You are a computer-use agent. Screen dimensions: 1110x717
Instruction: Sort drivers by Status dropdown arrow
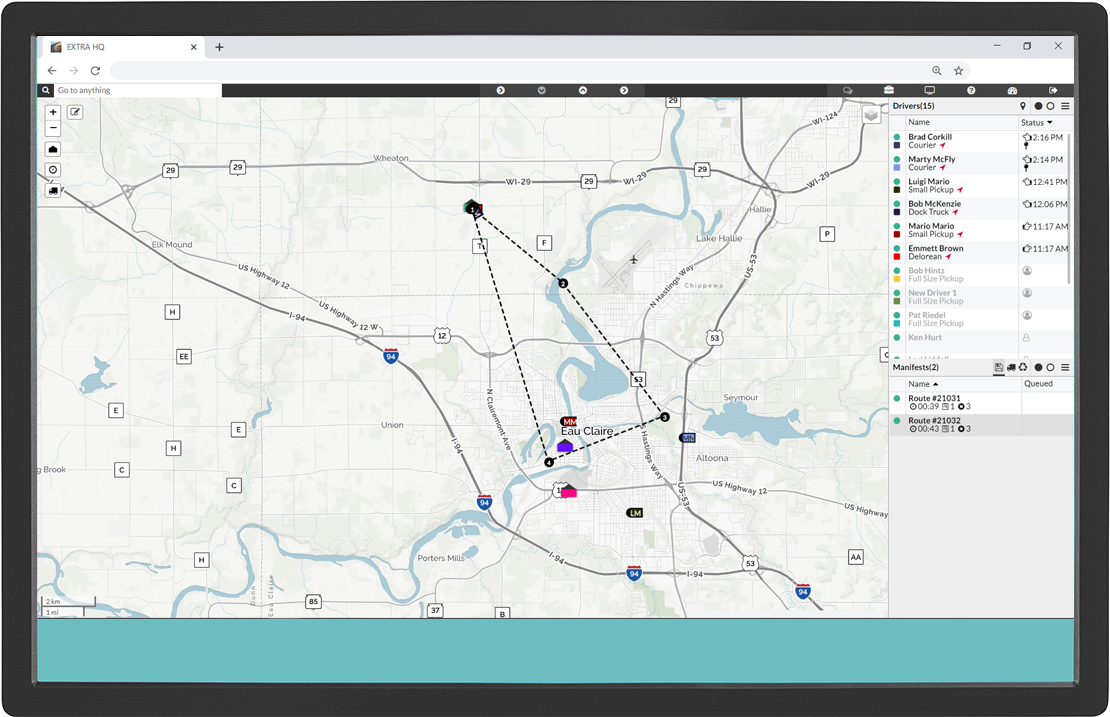point(1050,122)
